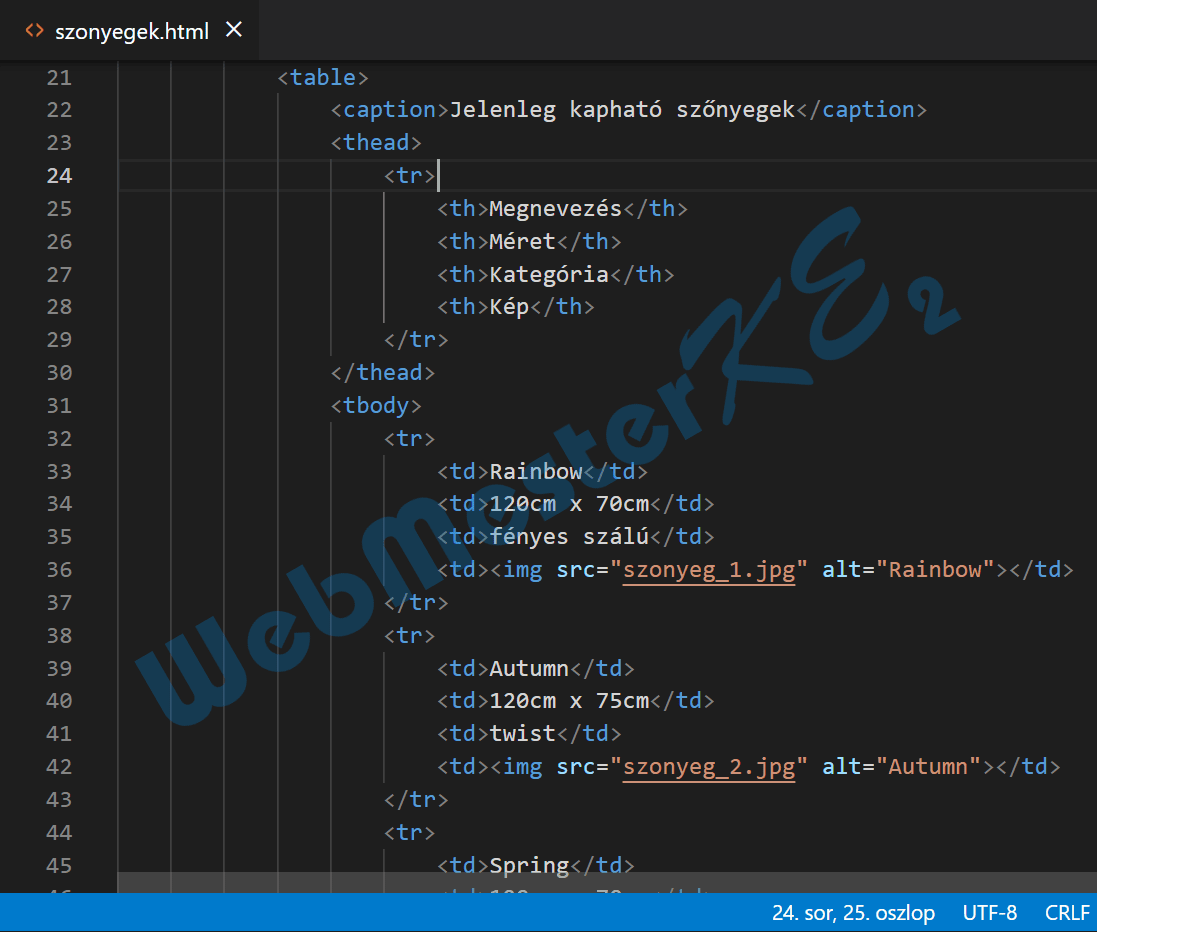This screenshot has width=1200, height=932.
Task: Click line number 21 in the gutter
Action: [x=59, y=77]
